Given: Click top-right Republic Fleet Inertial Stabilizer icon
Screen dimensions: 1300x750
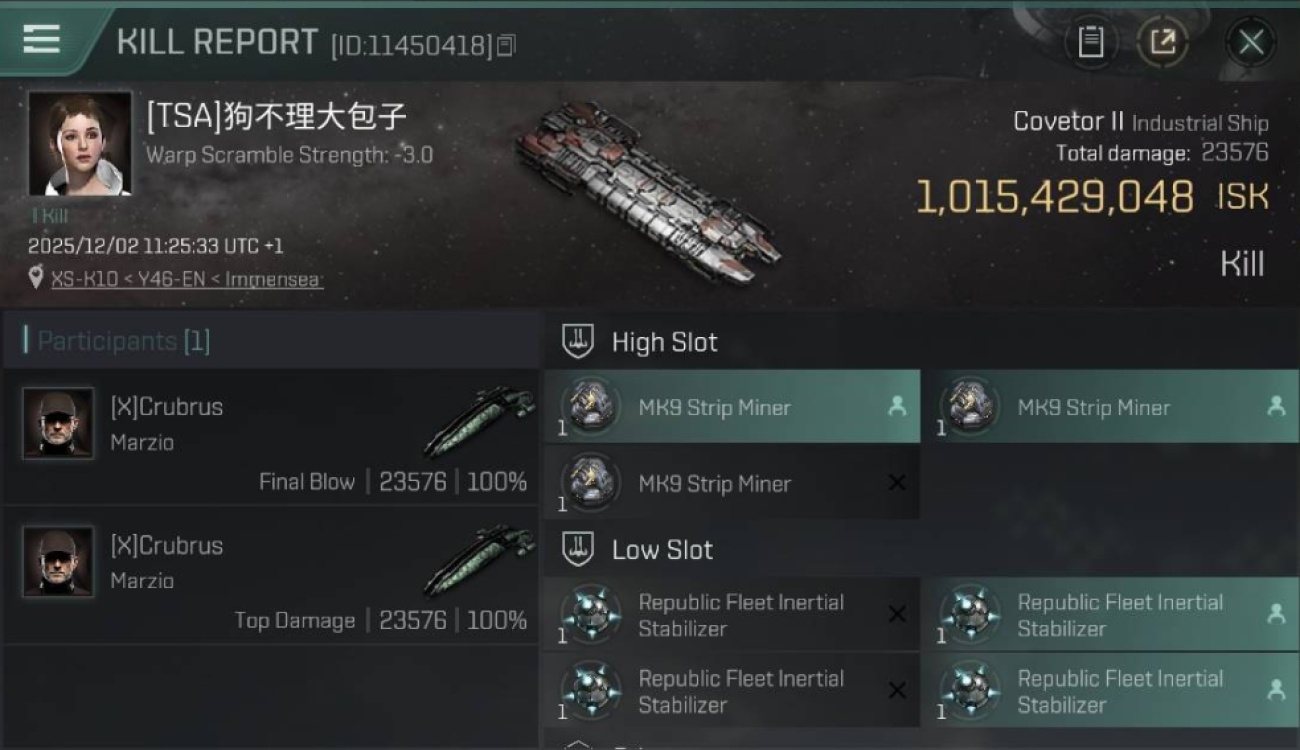Looking at the screenshot, I should (x=971, y=614).
